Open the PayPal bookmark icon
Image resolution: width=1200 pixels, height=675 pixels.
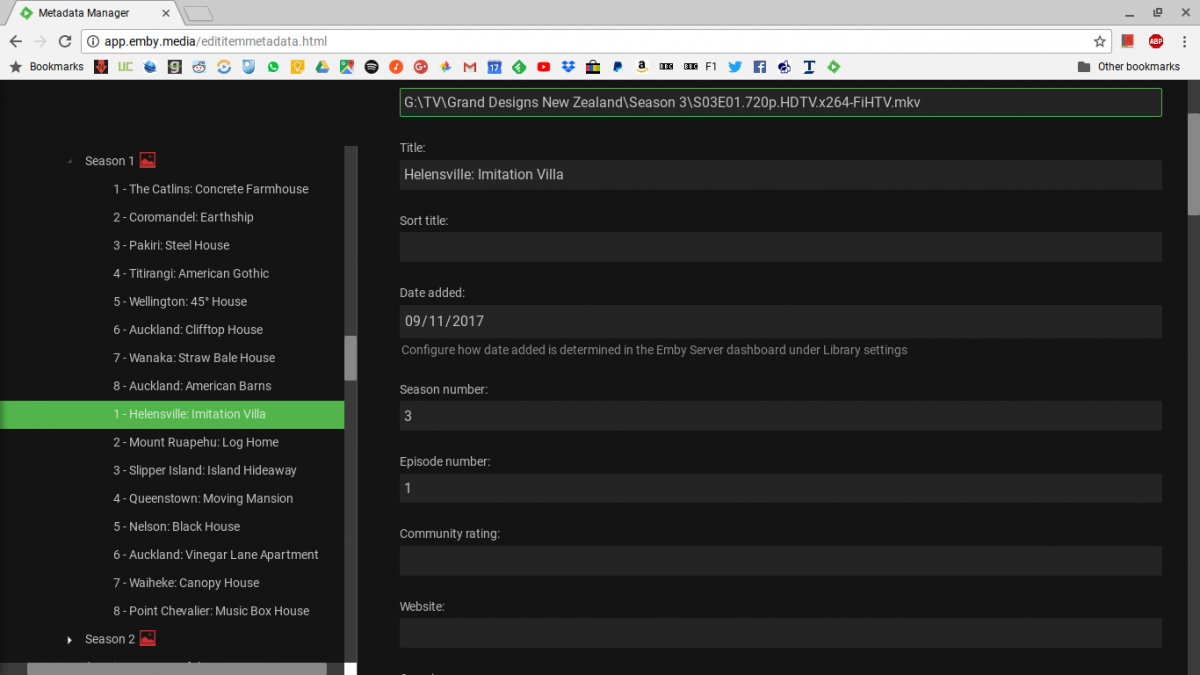coord(617,67)
